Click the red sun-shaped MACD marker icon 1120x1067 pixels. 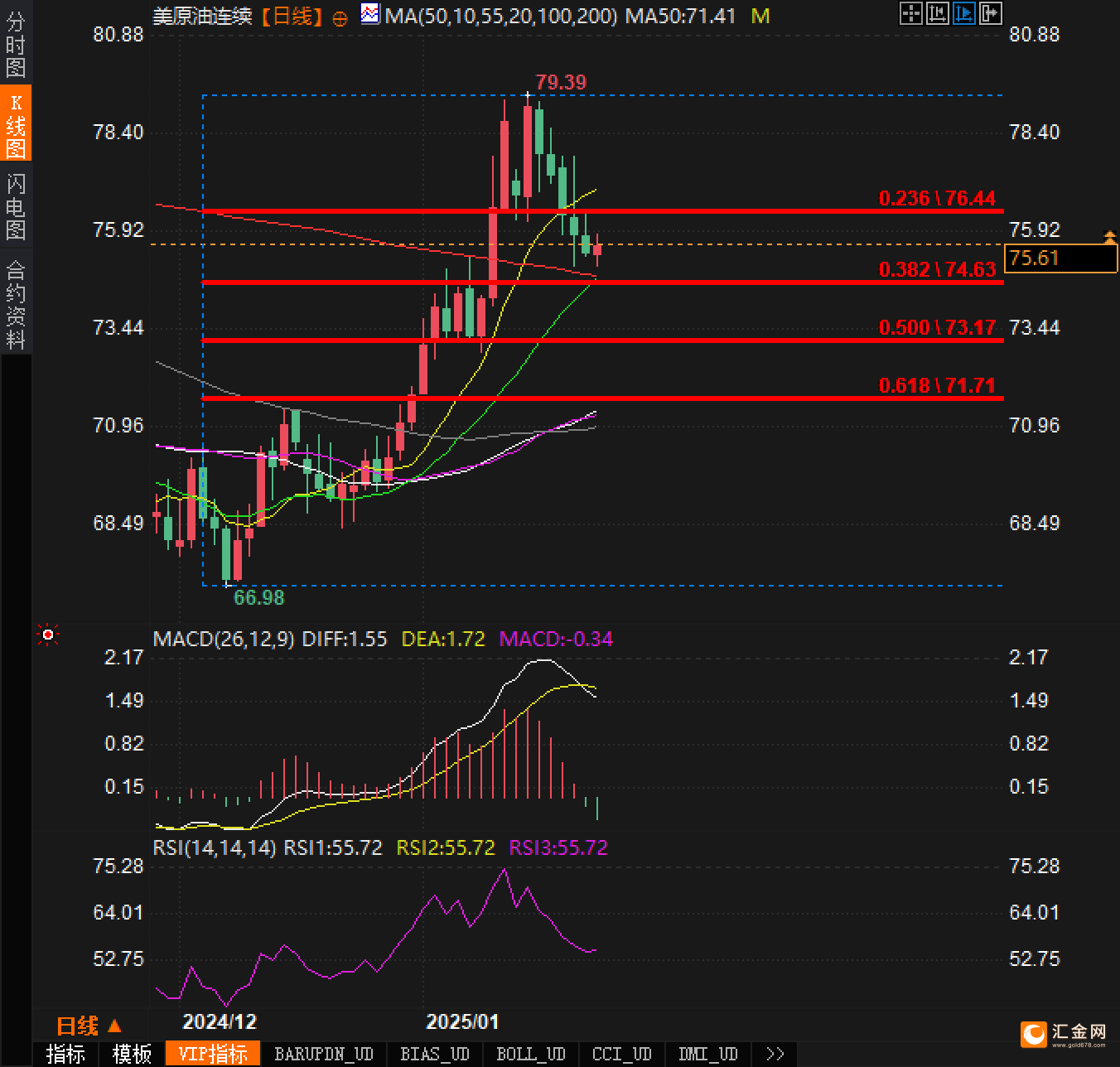[48, 635]
